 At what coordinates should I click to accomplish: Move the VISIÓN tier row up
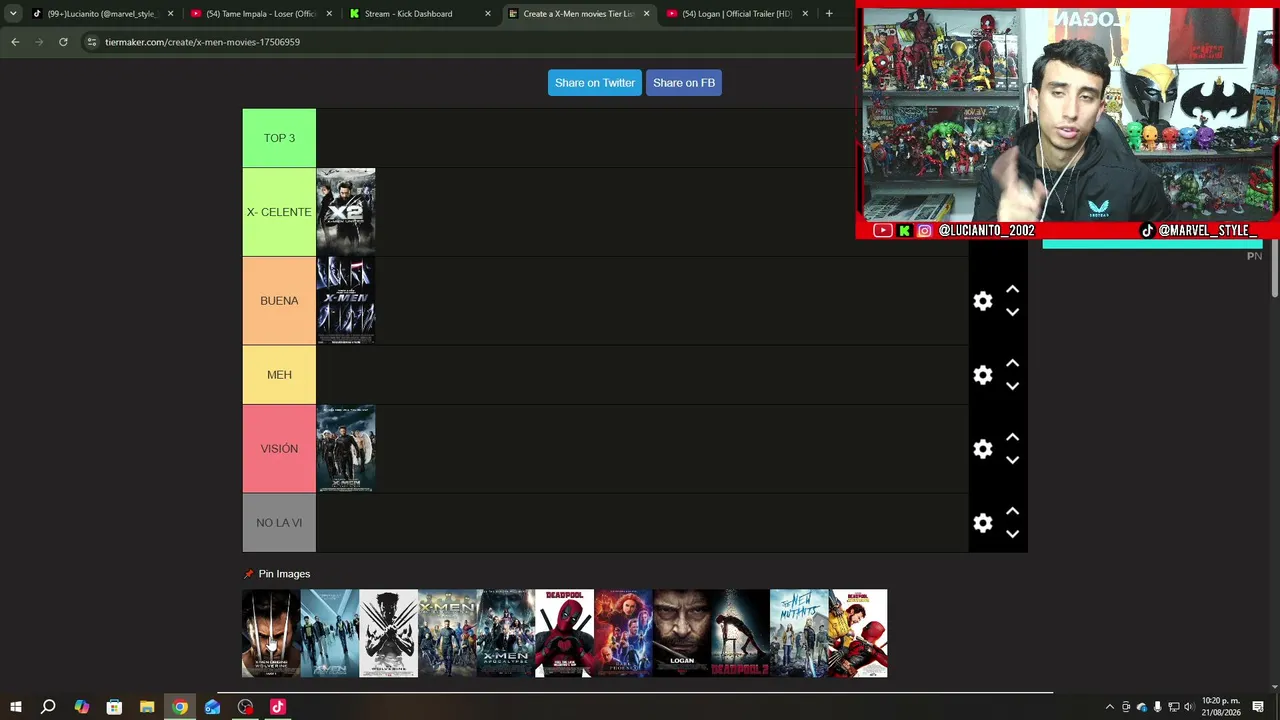pos(1012,437)
